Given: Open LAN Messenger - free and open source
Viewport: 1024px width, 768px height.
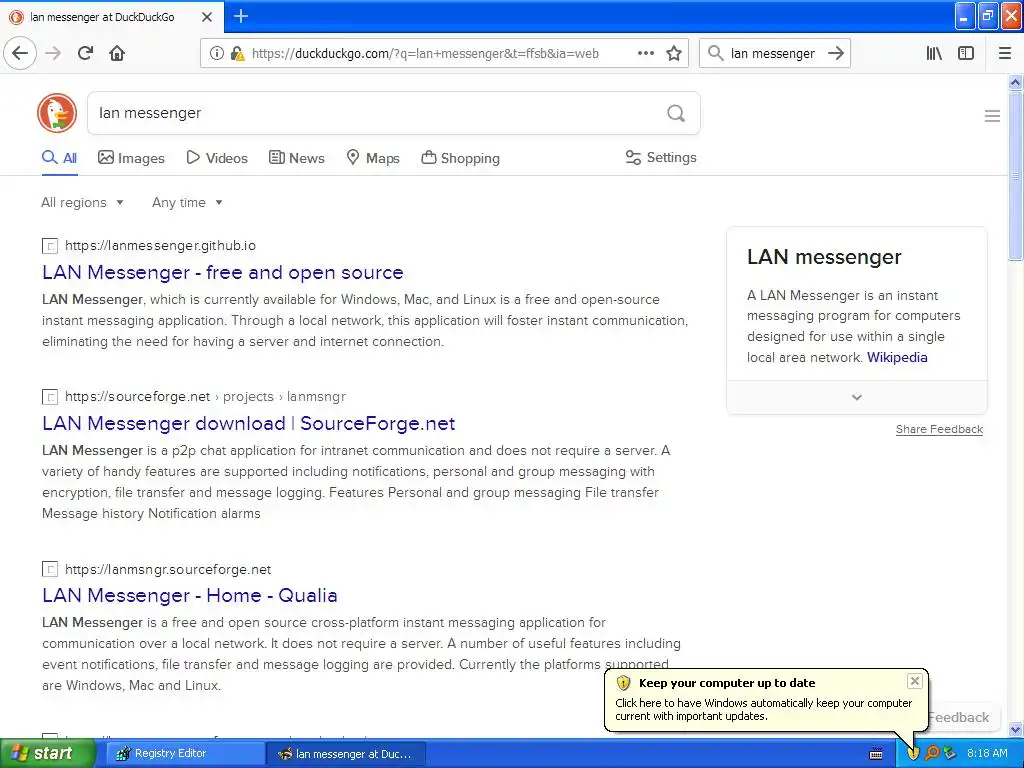Looking at the screenshot, I should coord(223,272).
